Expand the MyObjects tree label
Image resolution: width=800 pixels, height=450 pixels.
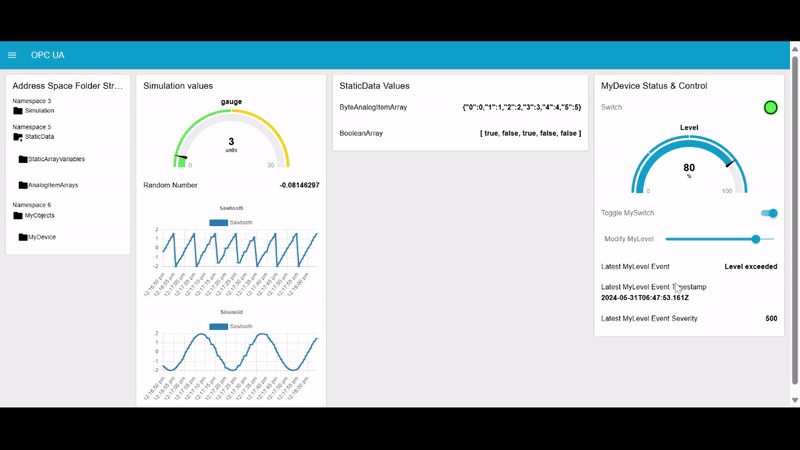click(40, 215)
